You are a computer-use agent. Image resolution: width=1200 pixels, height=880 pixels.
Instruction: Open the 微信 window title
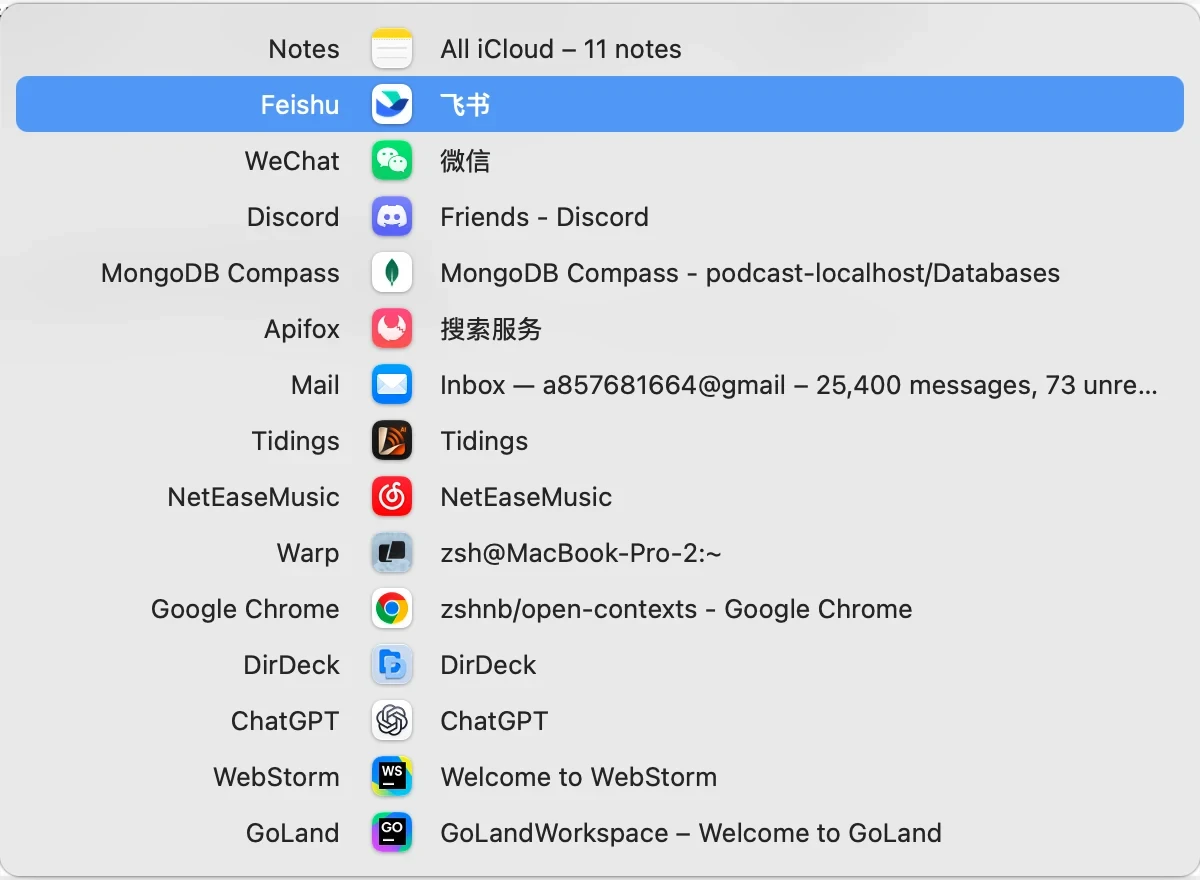point(465,161)
